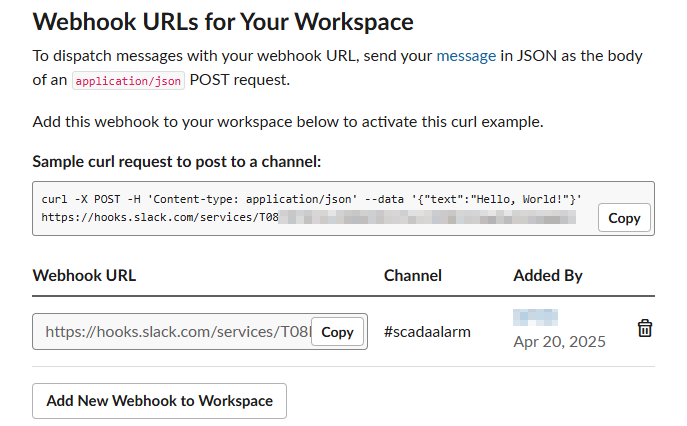The width and height of the screenshot is (687, 426).
Task: Add New Webhook to Workspace
Action: pyautogui.click(x=159, y=401)
